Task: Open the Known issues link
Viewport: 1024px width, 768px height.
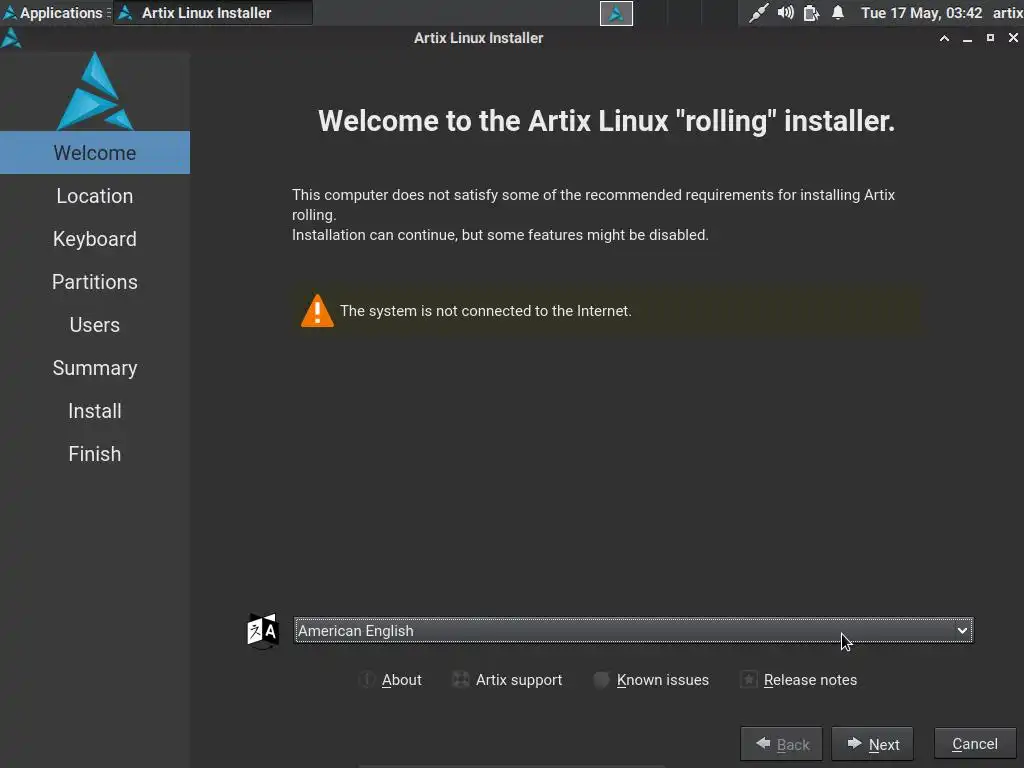Action: pos(662,680)
